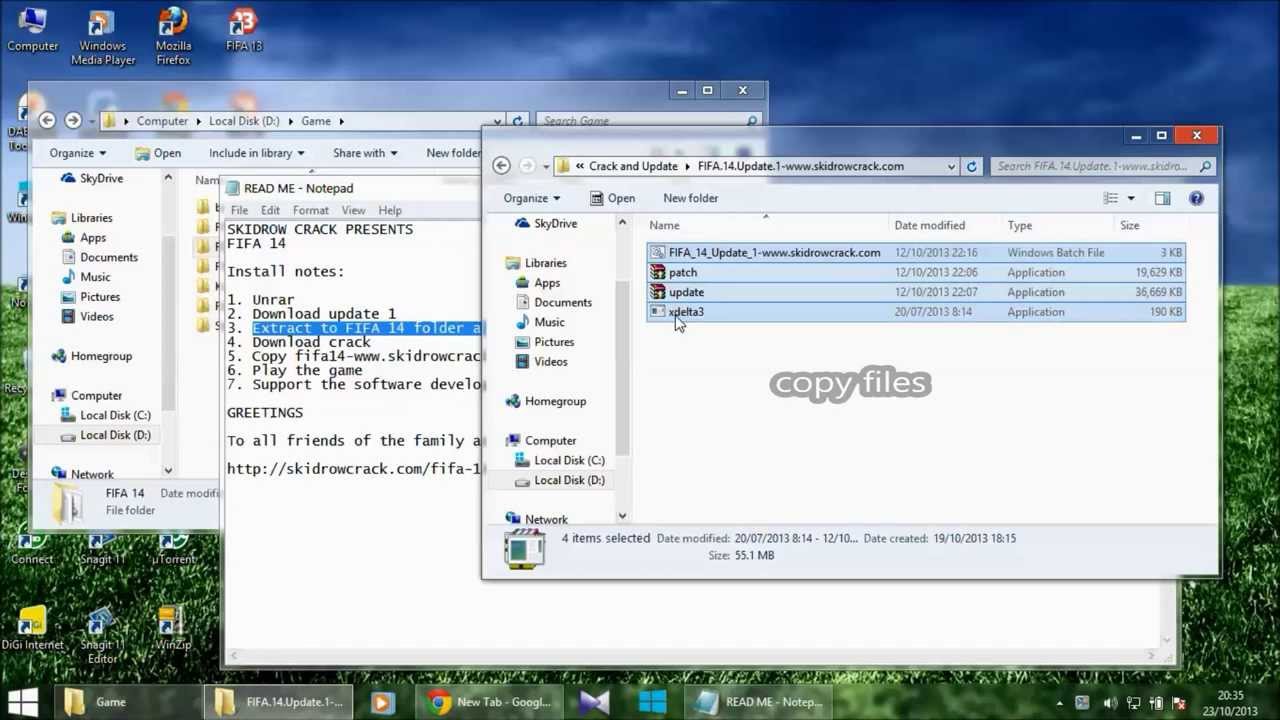The width and height of the screenshot is (1280, 720).
Task: Open the Format menu in Notepad
Action: [310, 210]
